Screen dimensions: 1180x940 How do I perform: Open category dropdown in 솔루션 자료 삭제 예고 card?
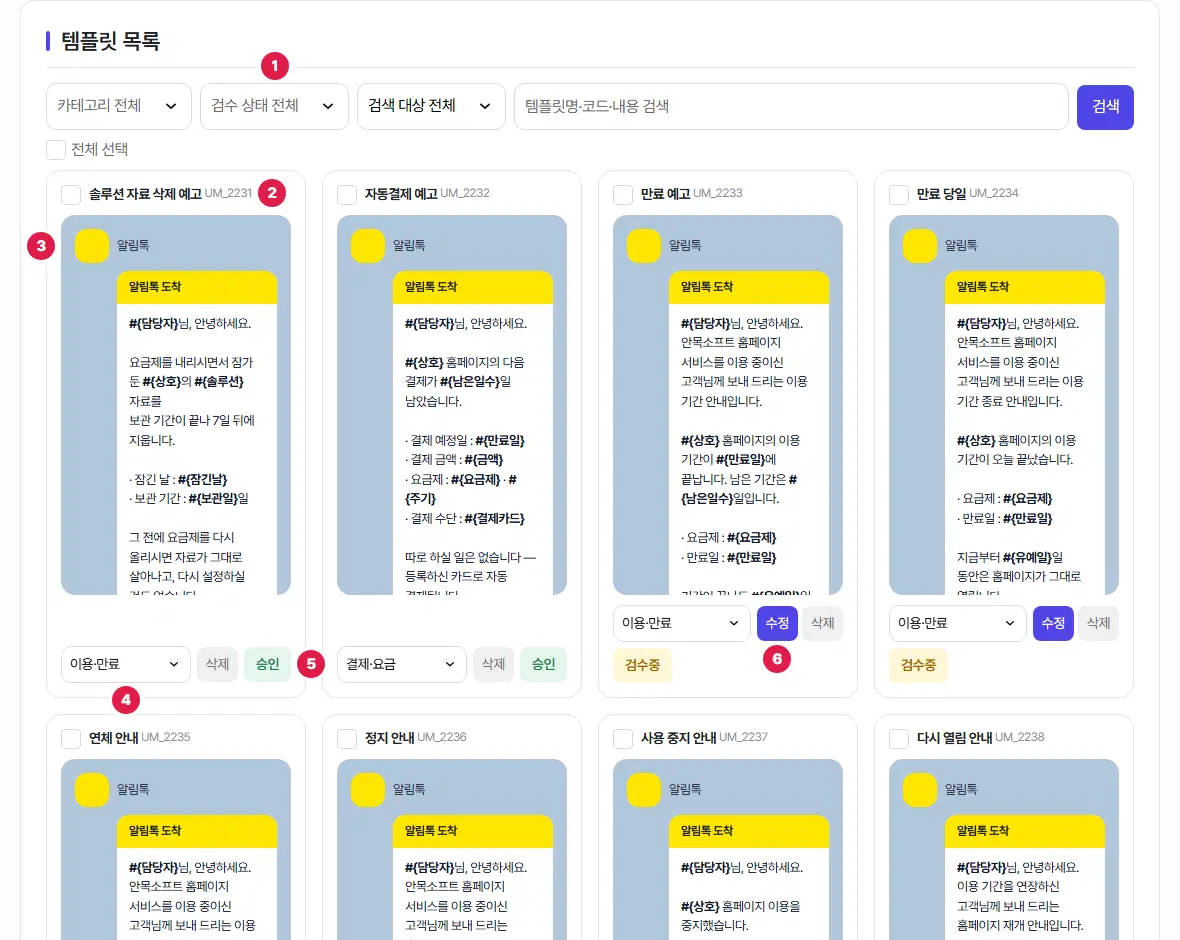(126, 665)
